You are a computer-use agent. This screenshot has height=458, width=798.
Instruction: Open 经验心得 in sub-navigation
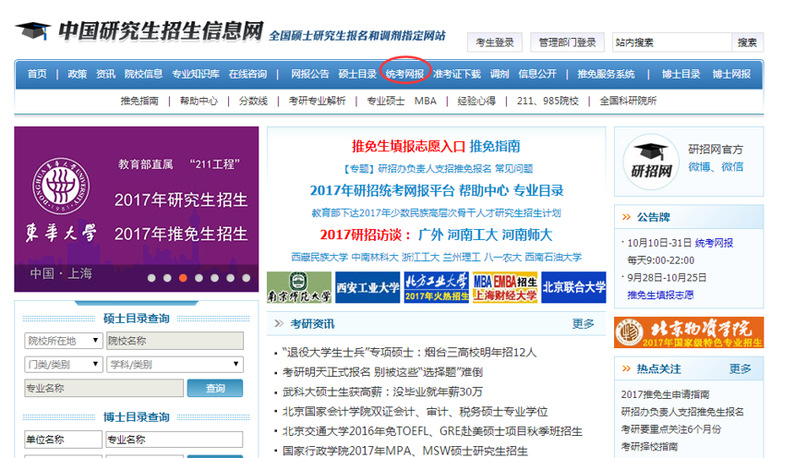click(x=476, y=101)
